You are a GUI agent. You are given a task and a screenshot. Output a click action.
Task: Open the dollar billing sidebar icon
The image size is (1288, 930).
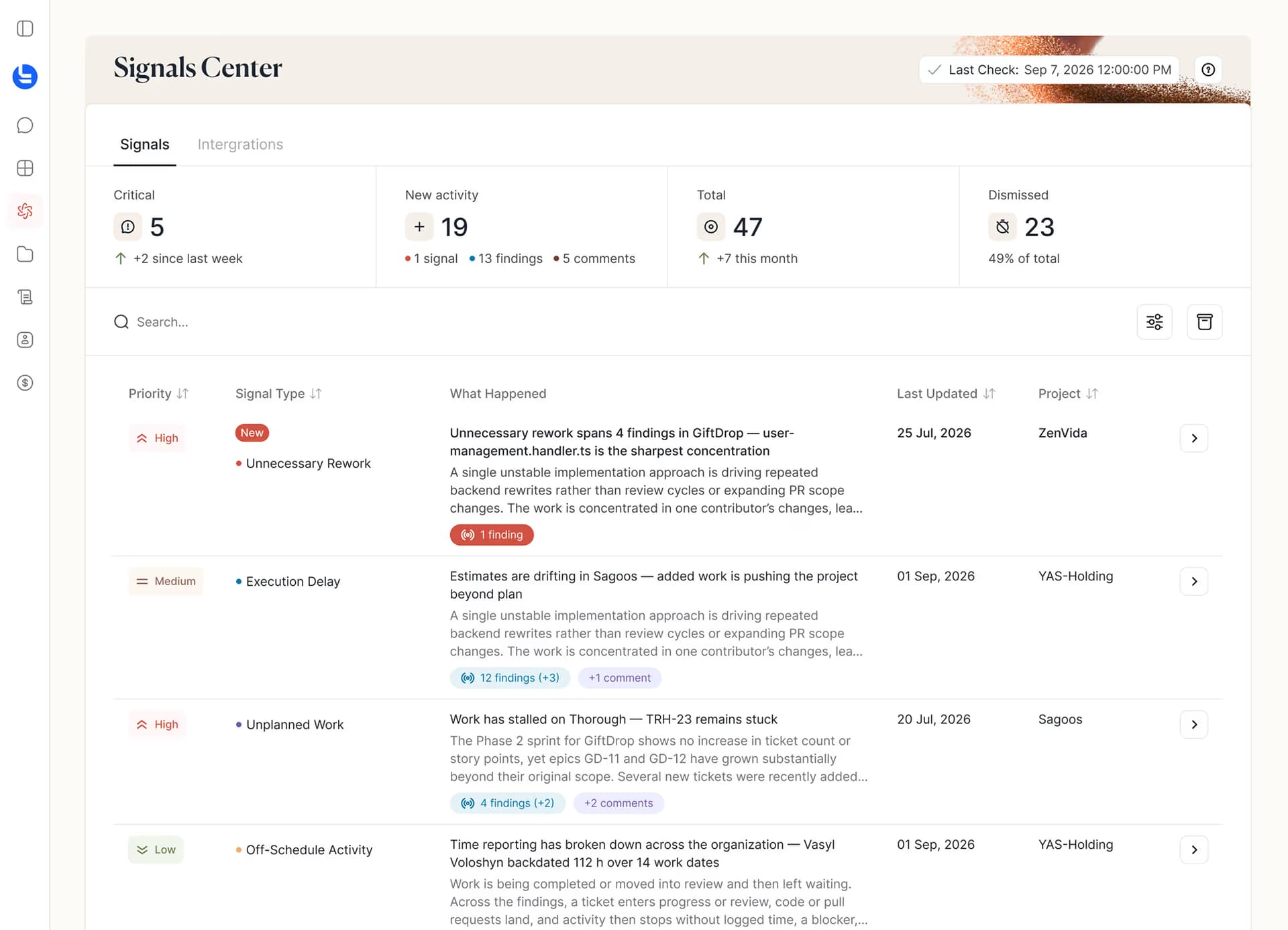25,383
